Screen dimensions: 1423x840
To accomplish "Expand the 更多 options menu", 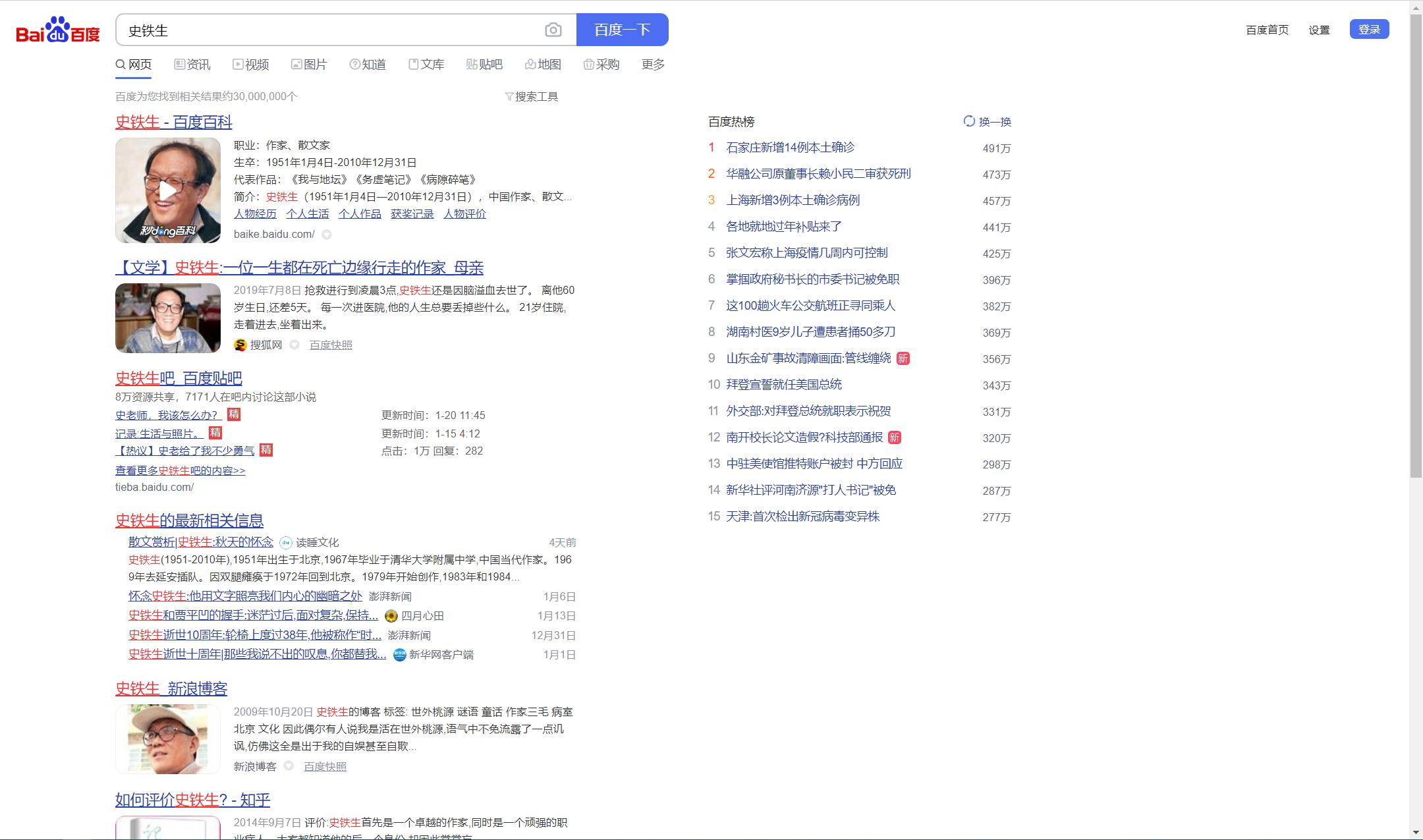I will coord(651,64).
